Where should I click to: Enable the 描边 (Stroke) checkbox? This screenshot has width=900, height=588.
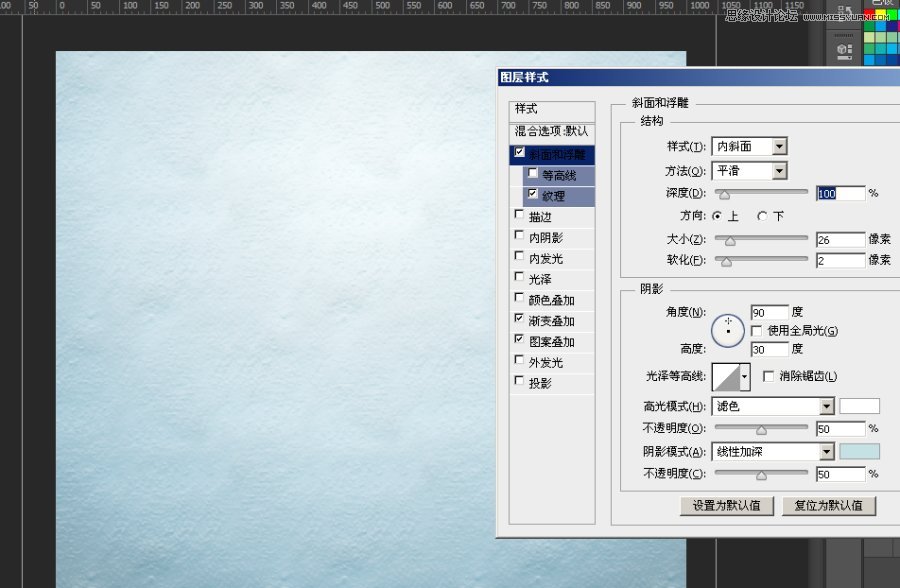[518, 215]
